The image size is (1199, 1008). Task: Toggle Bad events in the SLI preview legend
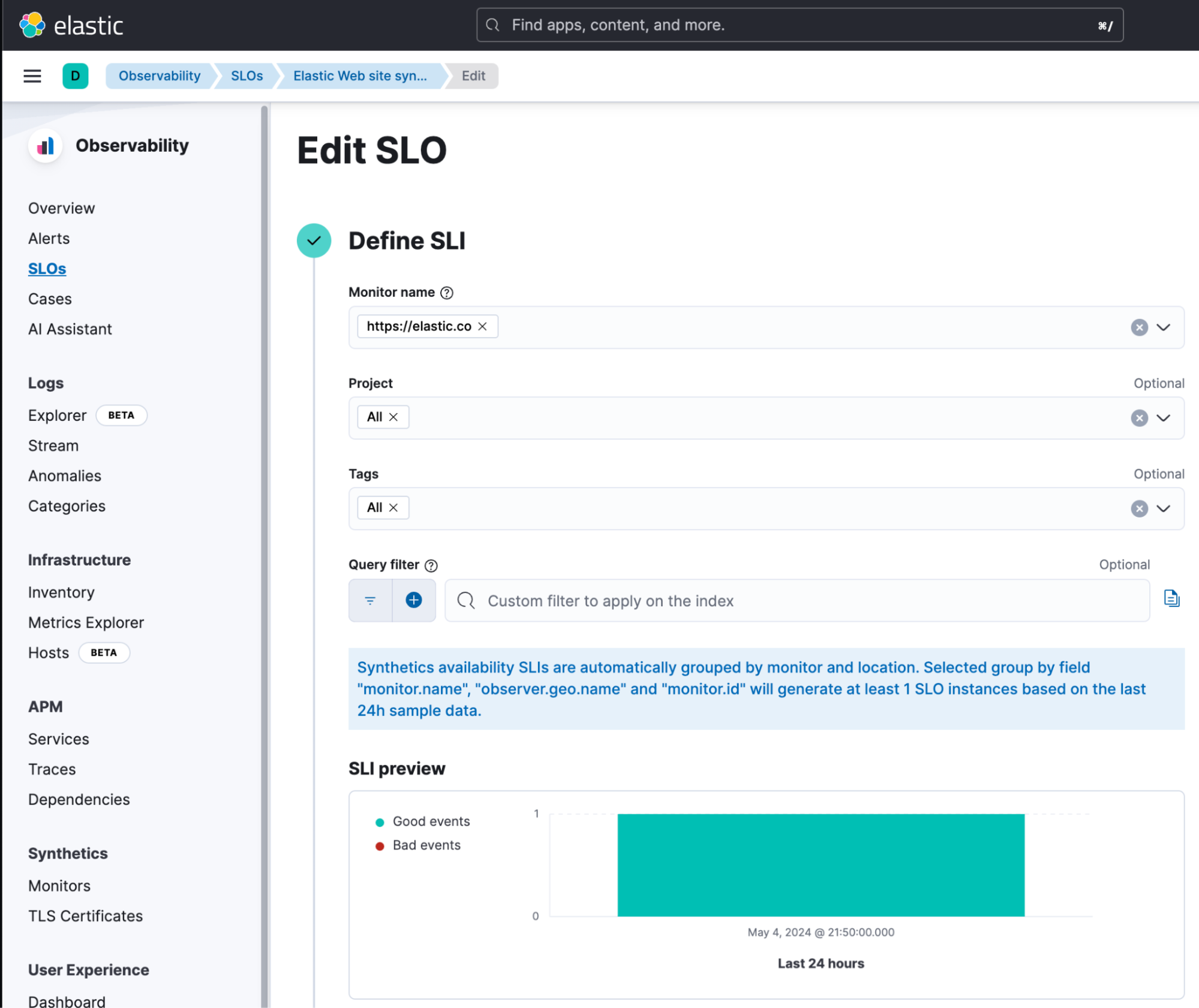coord(425,845)
